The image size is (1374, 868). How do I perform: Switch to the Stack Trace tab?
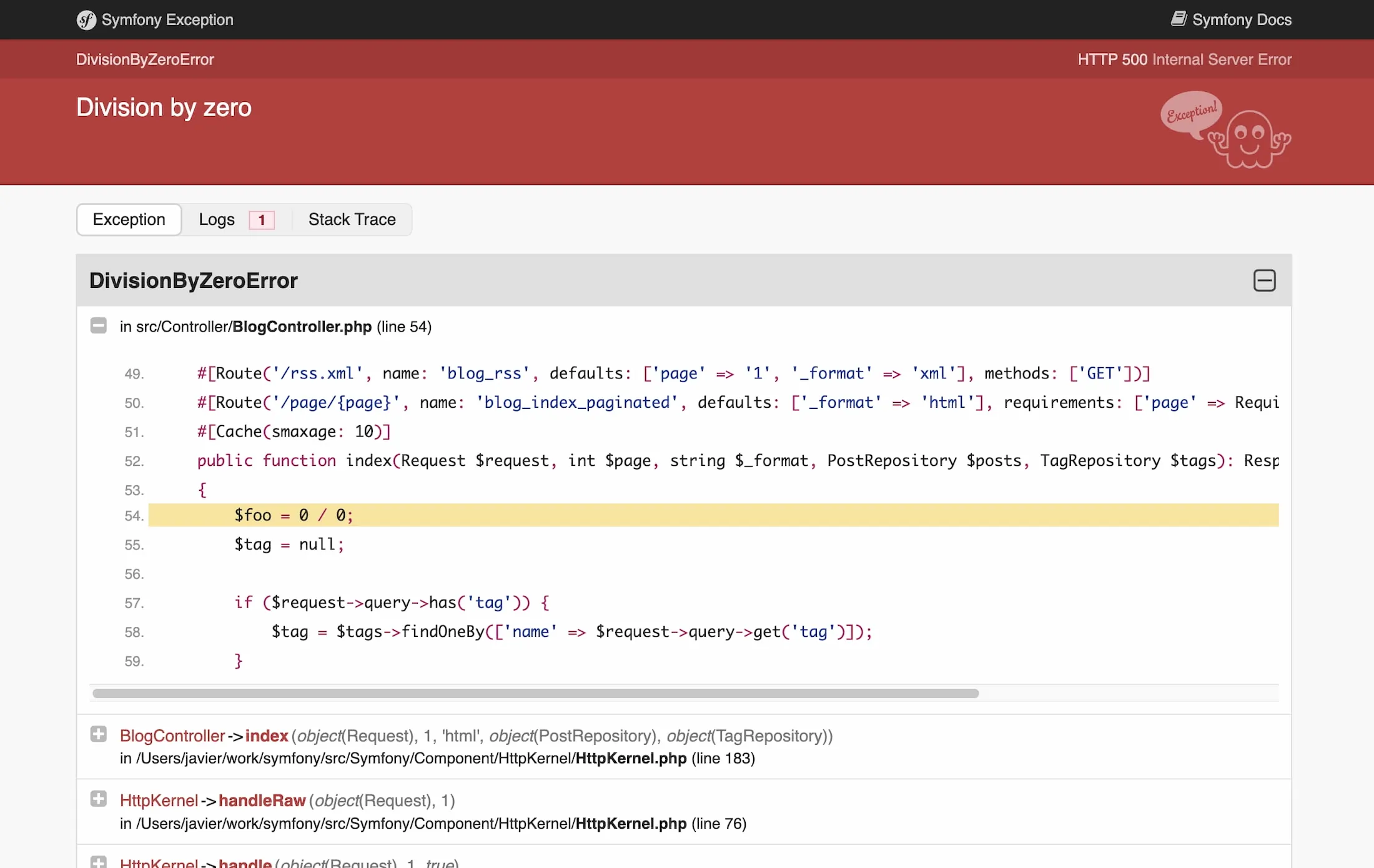(x=352, y=219)
